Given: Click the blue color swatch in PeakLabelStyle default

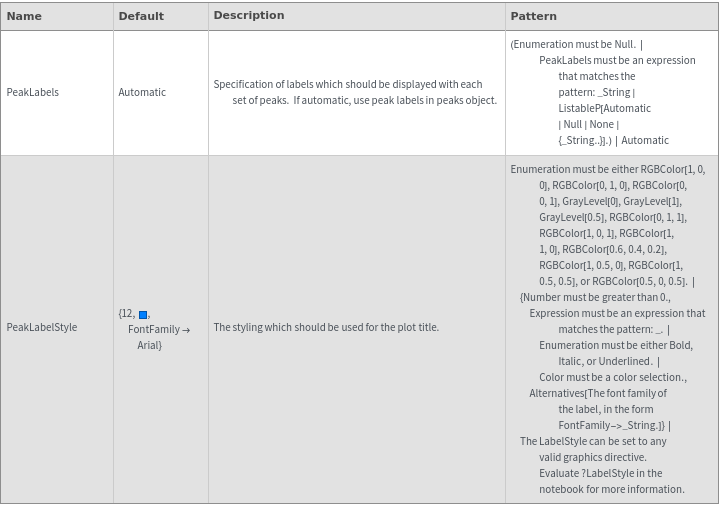Looking at the screenshot, I should [143, 315].
